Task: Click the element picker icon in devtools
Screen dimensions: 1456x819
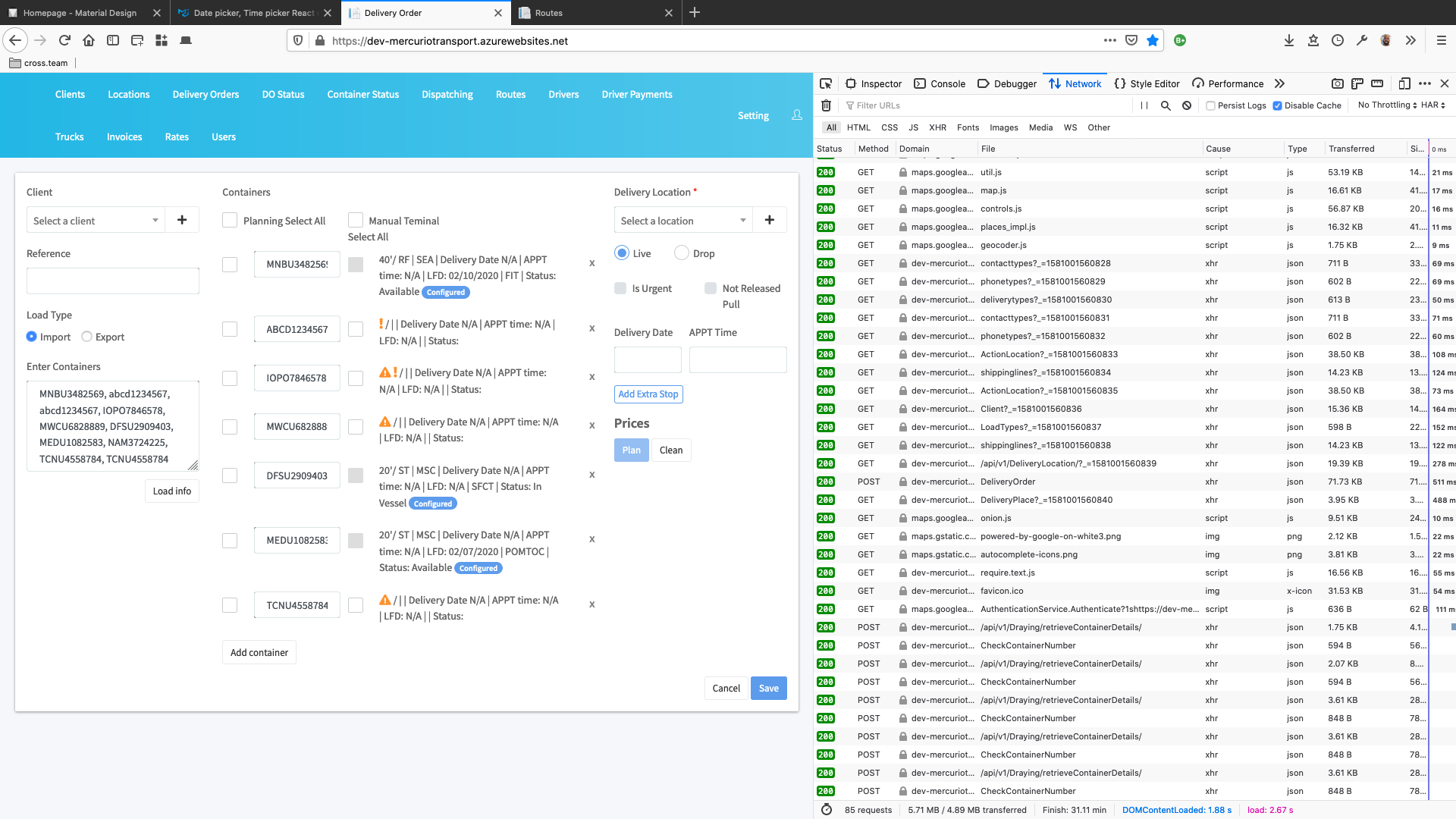Action: (x=826, y=83)
